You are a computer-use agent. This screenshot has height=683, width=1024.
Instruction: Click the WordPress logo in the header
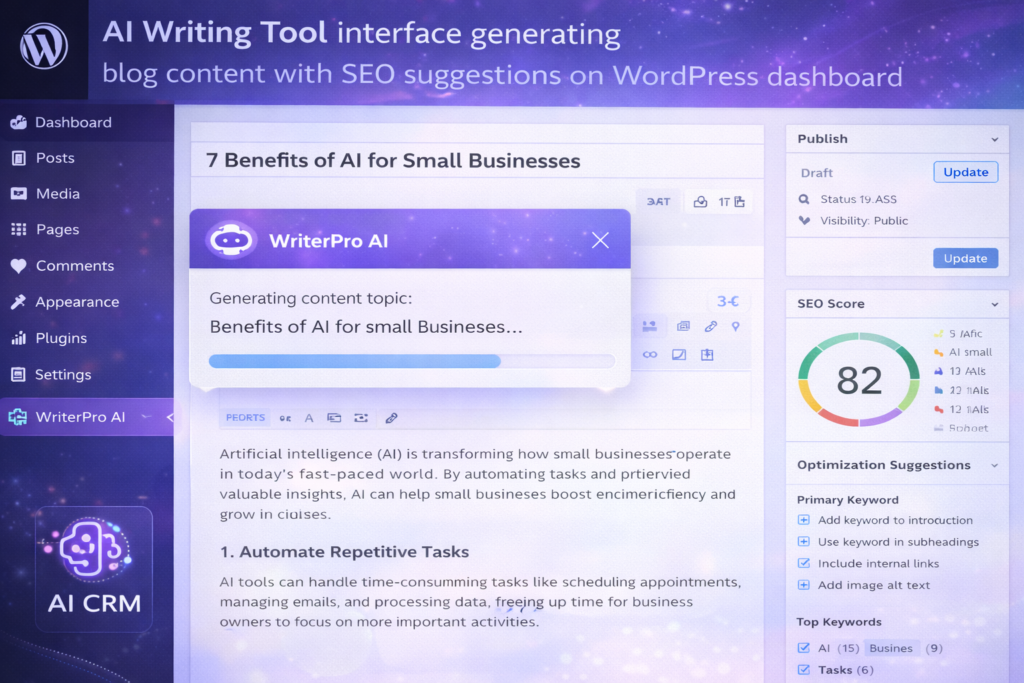pyautogui.click(x=44, y=46)
